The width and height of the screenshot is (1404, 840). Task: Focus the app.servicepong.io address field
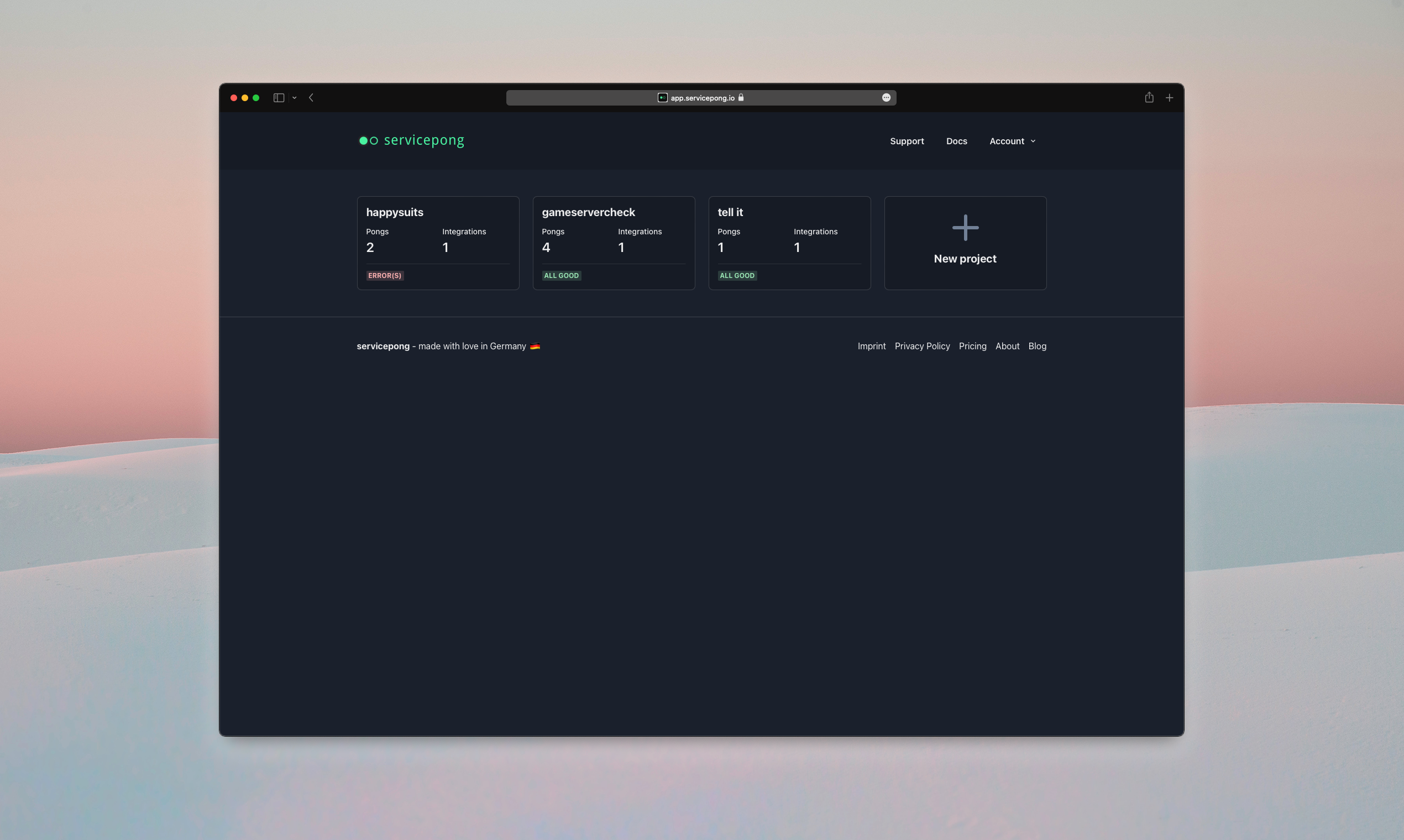pos(701,98)
